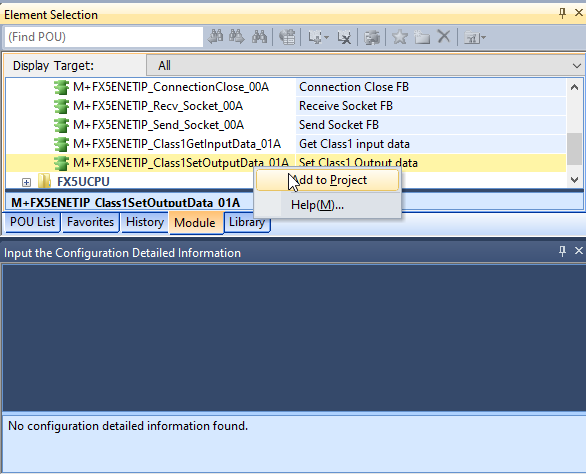
Task: Pin the Element Selection panel
Action: point(562,14)
